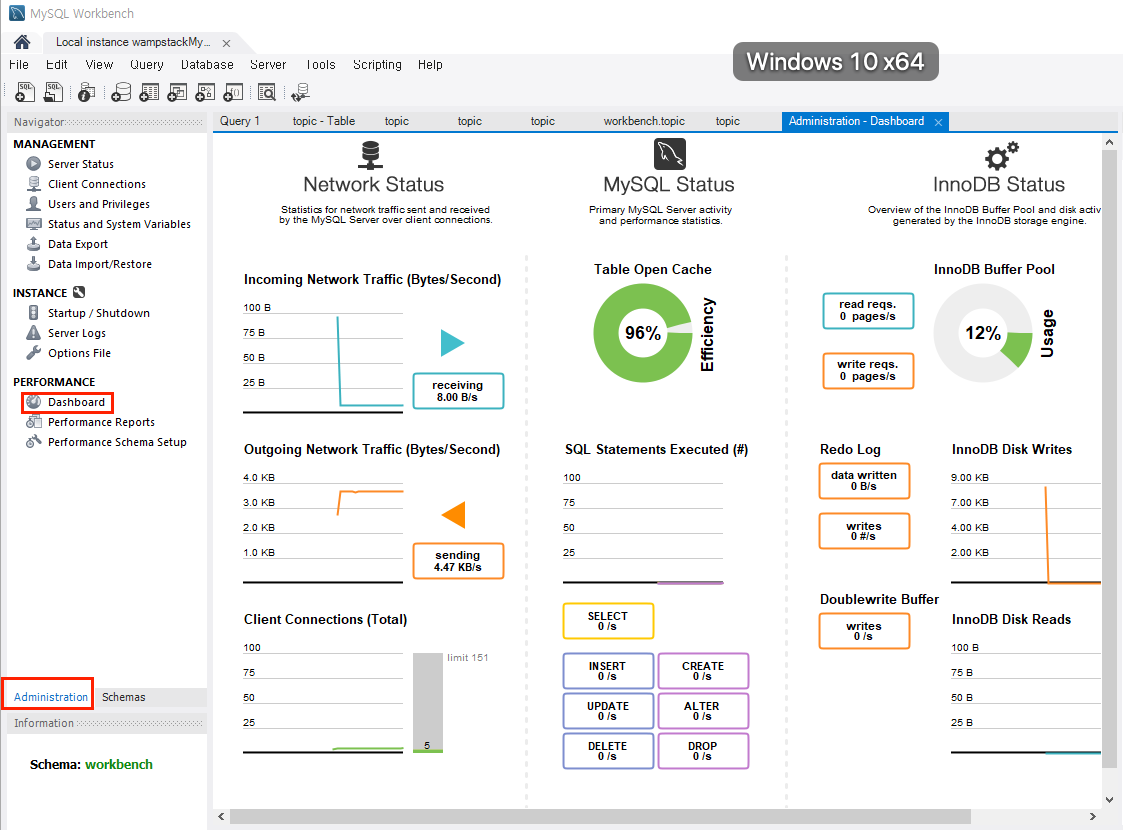Click the INSERT 0 /s statistic box

click(608, 671)
